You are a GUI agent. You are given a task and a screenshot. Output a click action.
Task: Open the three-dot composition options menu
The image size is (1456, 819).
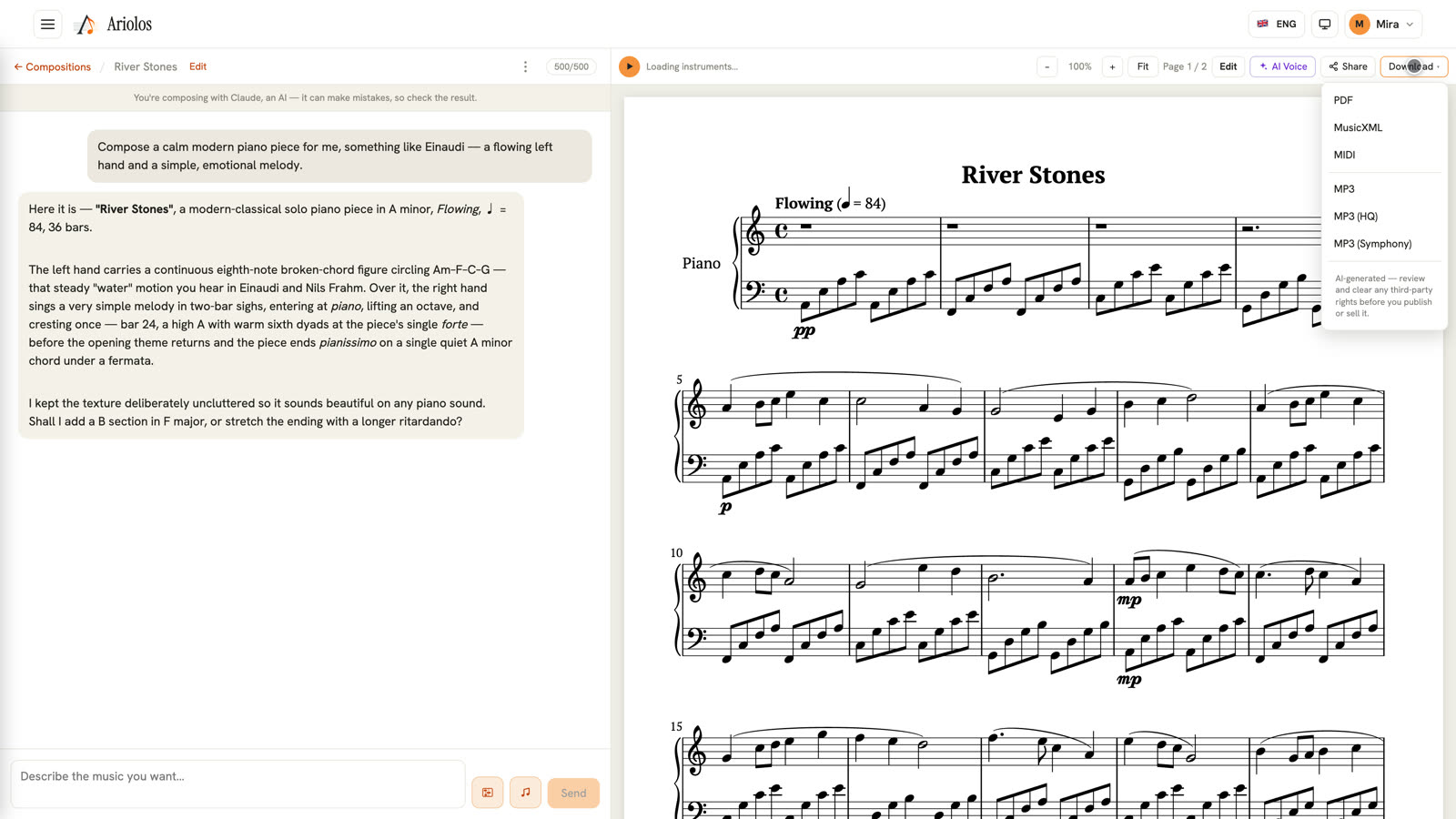(x=525, y=66)
